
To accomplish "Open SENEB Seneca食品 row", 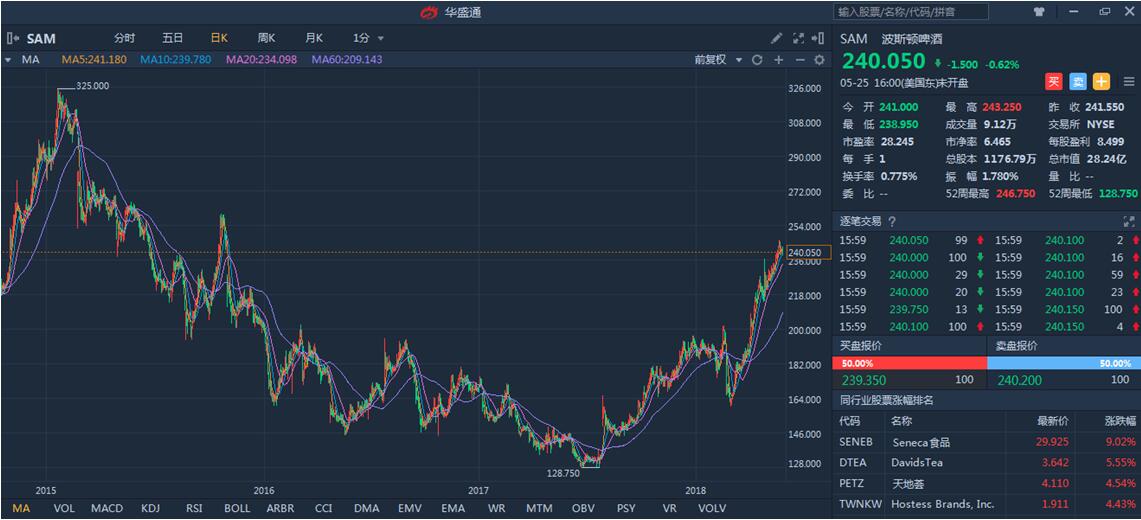I will pos(986,442).
